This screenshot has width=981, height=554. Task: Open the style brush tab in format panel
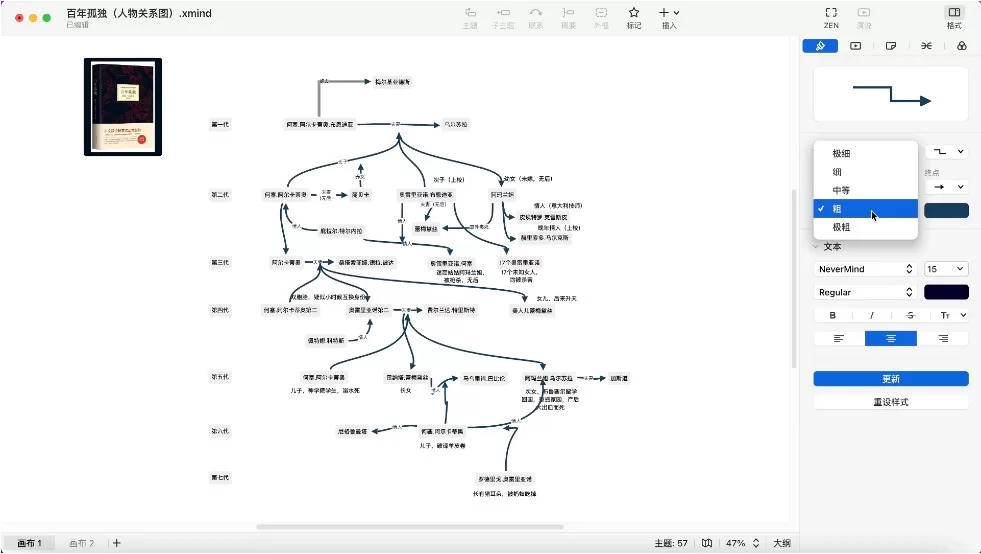(x=820, y=46)
